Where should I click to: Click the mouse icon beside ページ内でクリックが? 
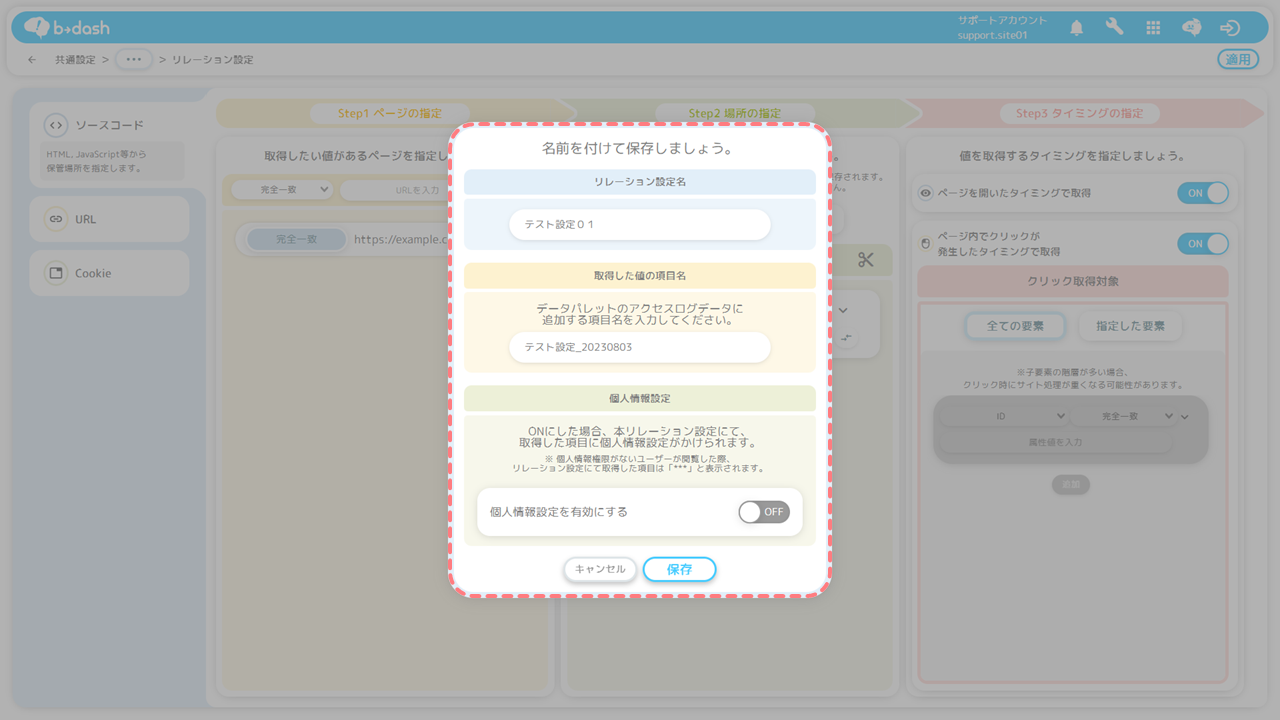click(926, 243)
